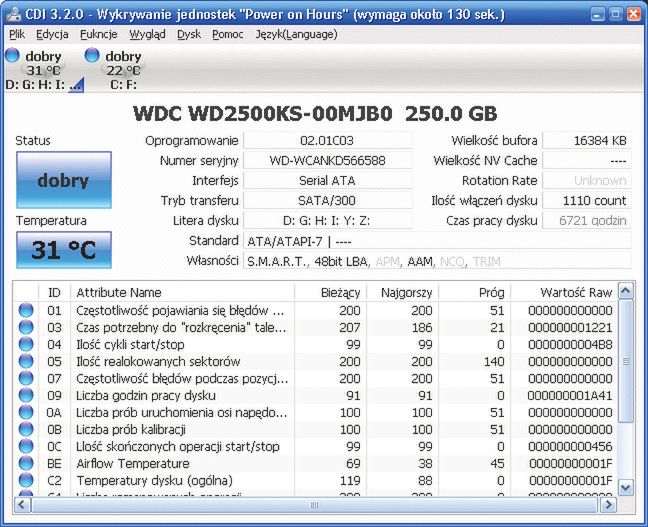This screenshot has width=648, height=527.
Task: Click the vertical scrollbar down arrow
Action: click(x=626, y=487)
